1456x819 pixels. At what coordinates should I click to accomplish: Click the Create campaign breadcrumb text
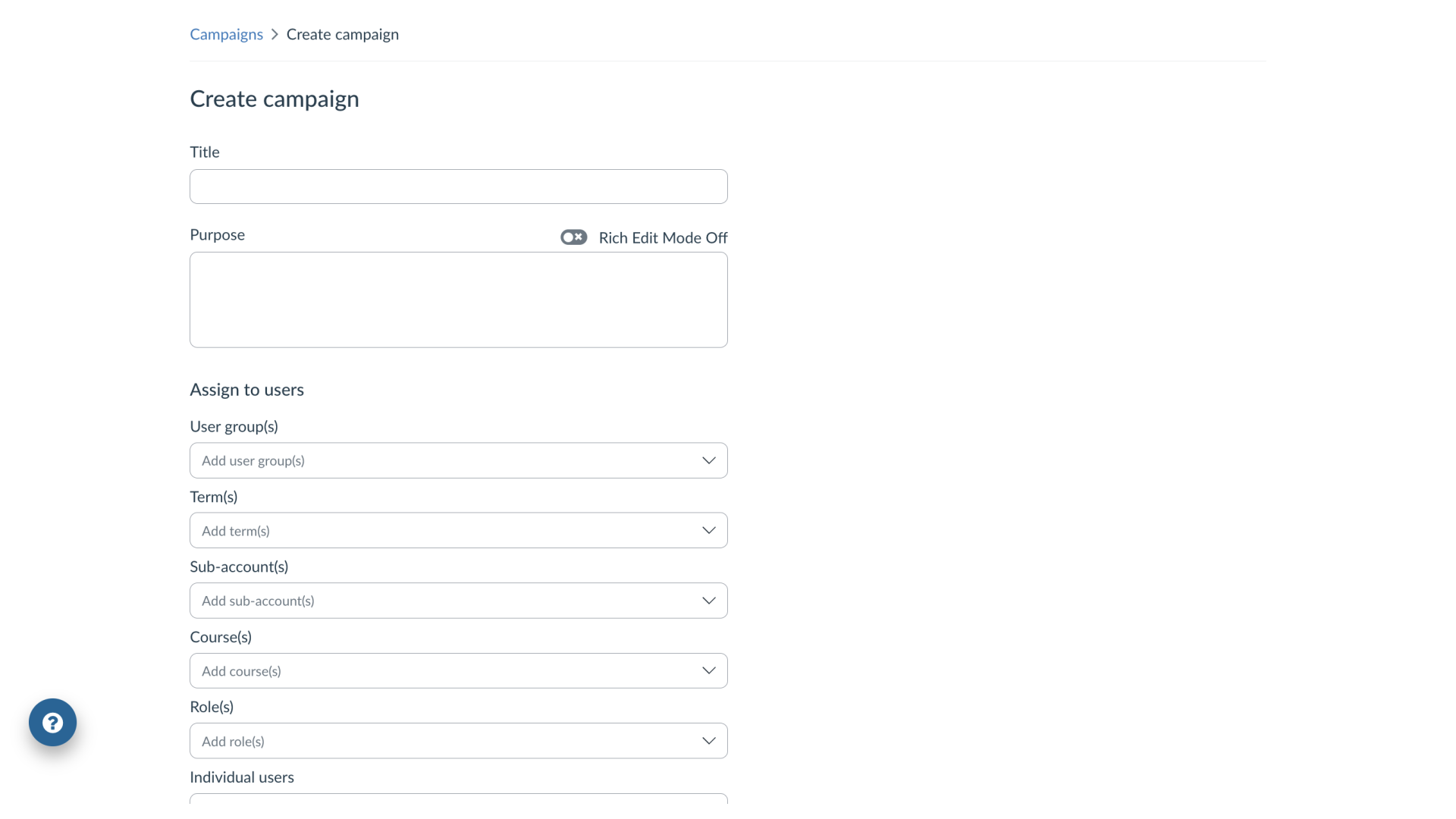click(x=343, y=34)
